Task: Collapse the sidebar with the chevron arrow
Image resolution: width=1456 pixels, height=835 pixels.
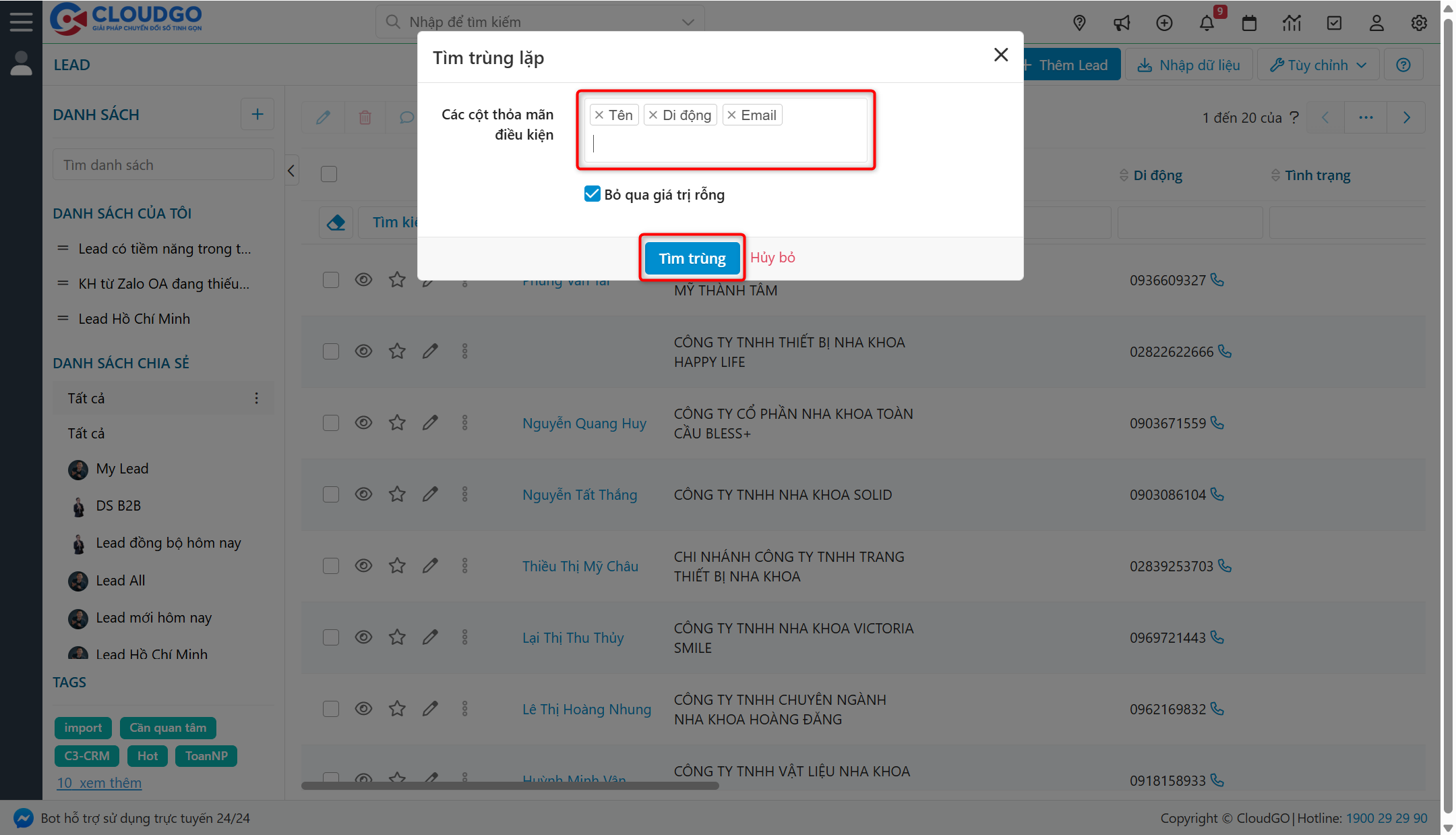Action: pyautogui.click(x=291, y=170)
